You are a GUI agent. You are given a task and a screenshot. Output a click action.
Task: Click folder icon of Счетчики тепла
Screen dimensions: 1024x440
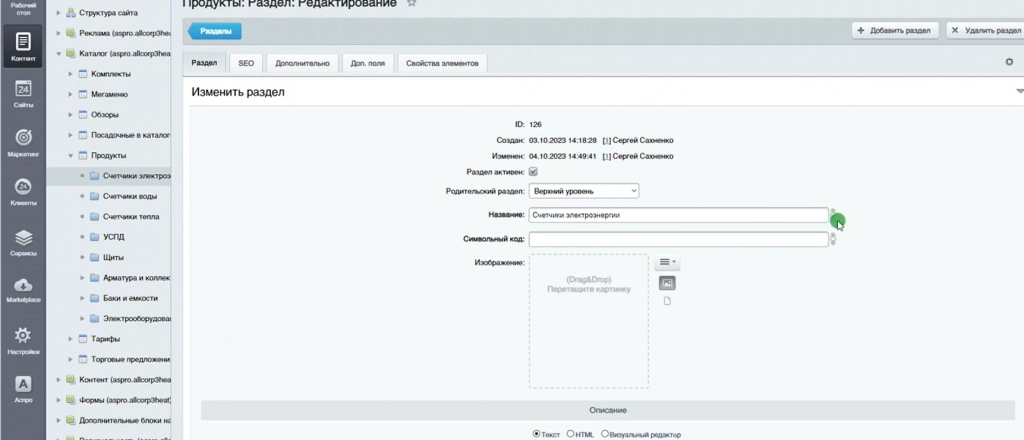[x=94, y=217]
